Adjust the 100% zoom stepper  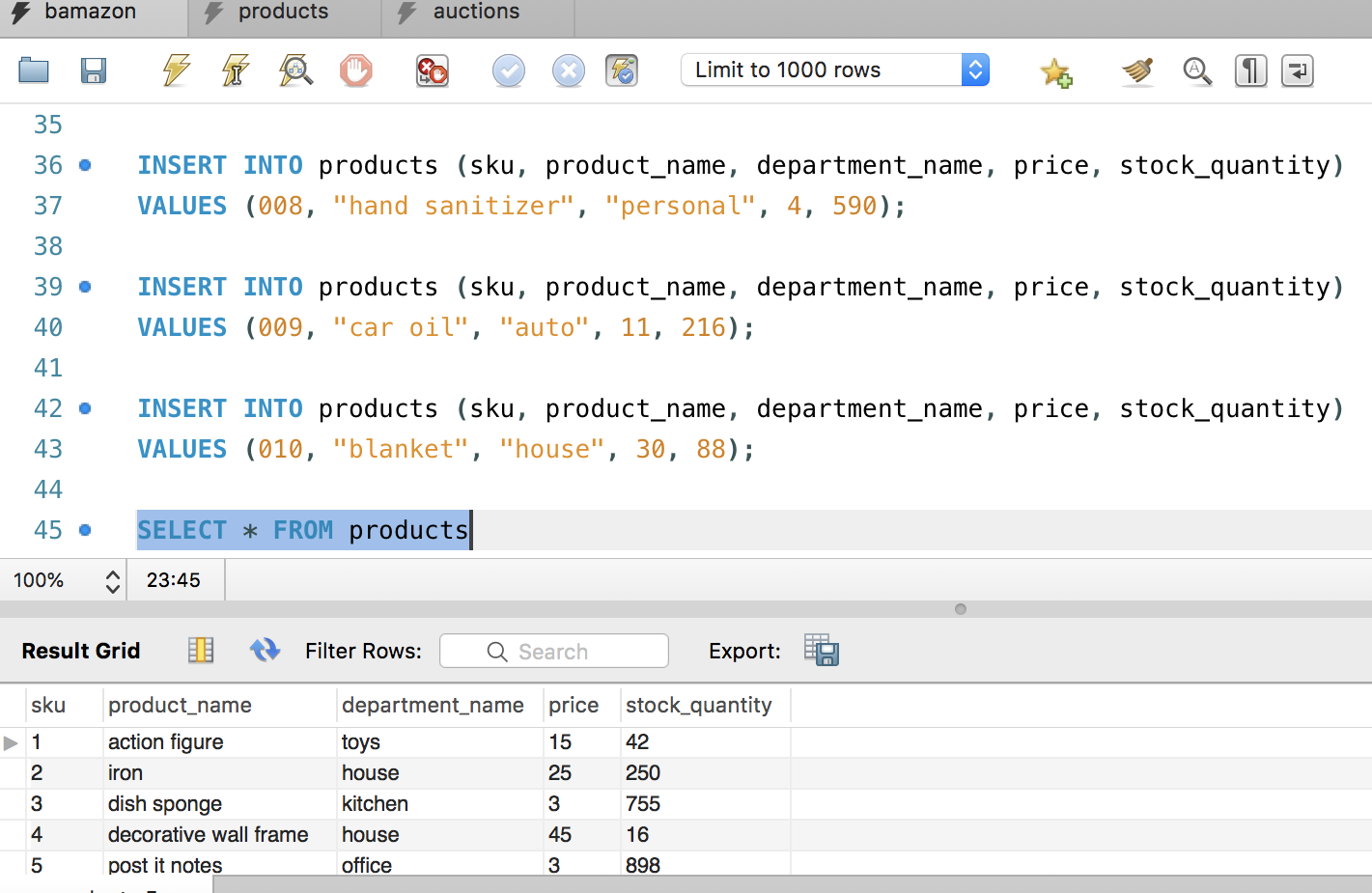coord(113,580)
